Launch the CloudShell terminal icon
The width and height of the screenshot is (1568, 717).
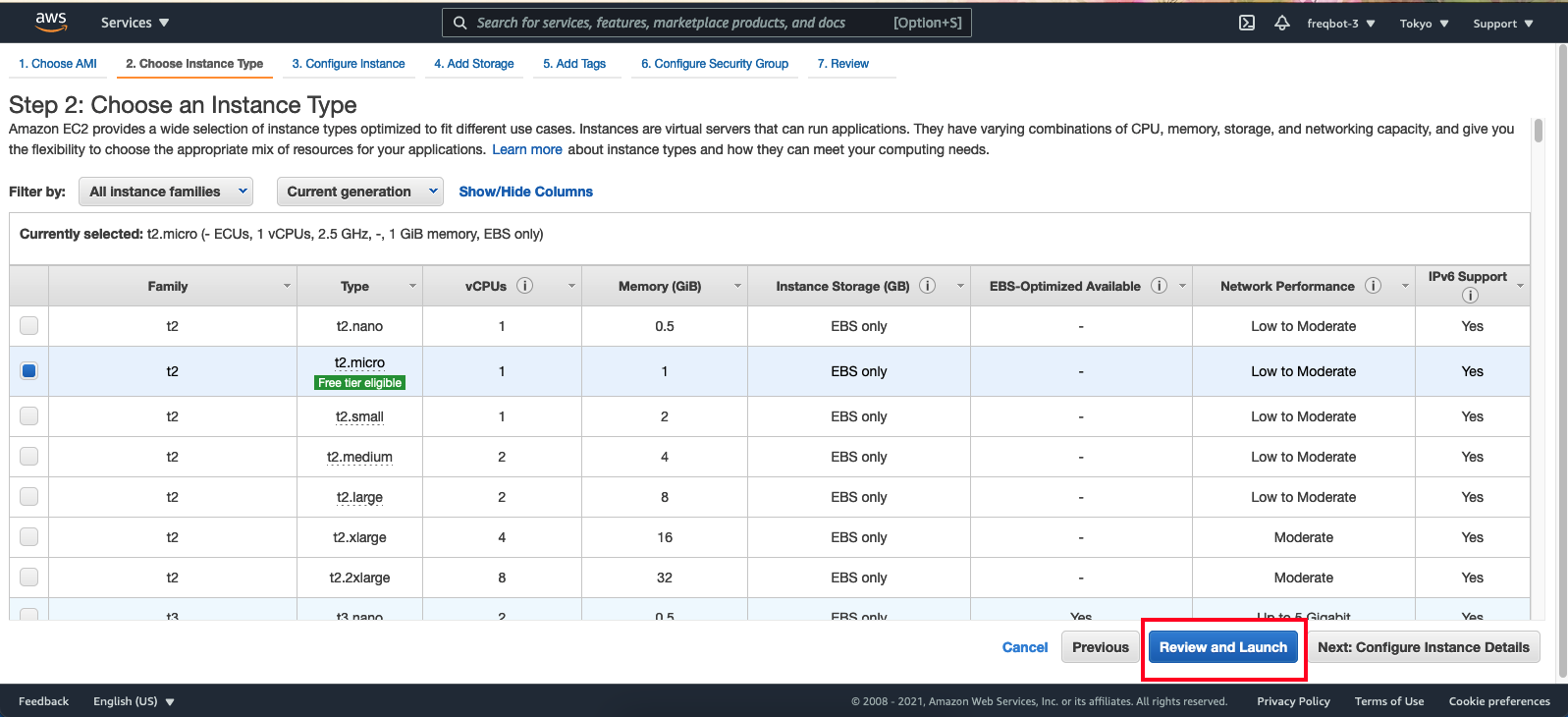coord(1247,23)
